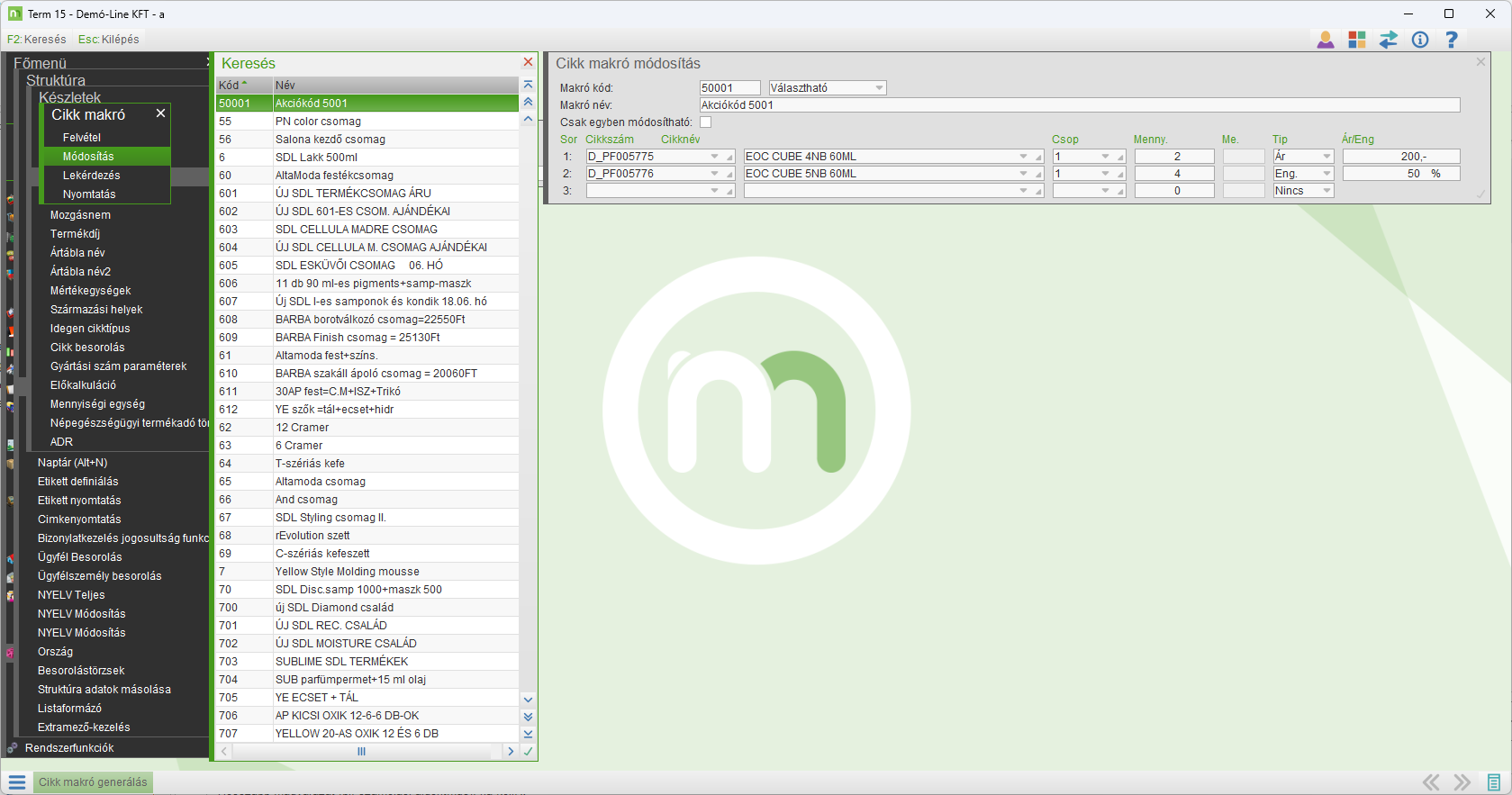Open the circled info icon
Image resolution: width=1512 pixels, height=795 pixels.
(1420, 40)
